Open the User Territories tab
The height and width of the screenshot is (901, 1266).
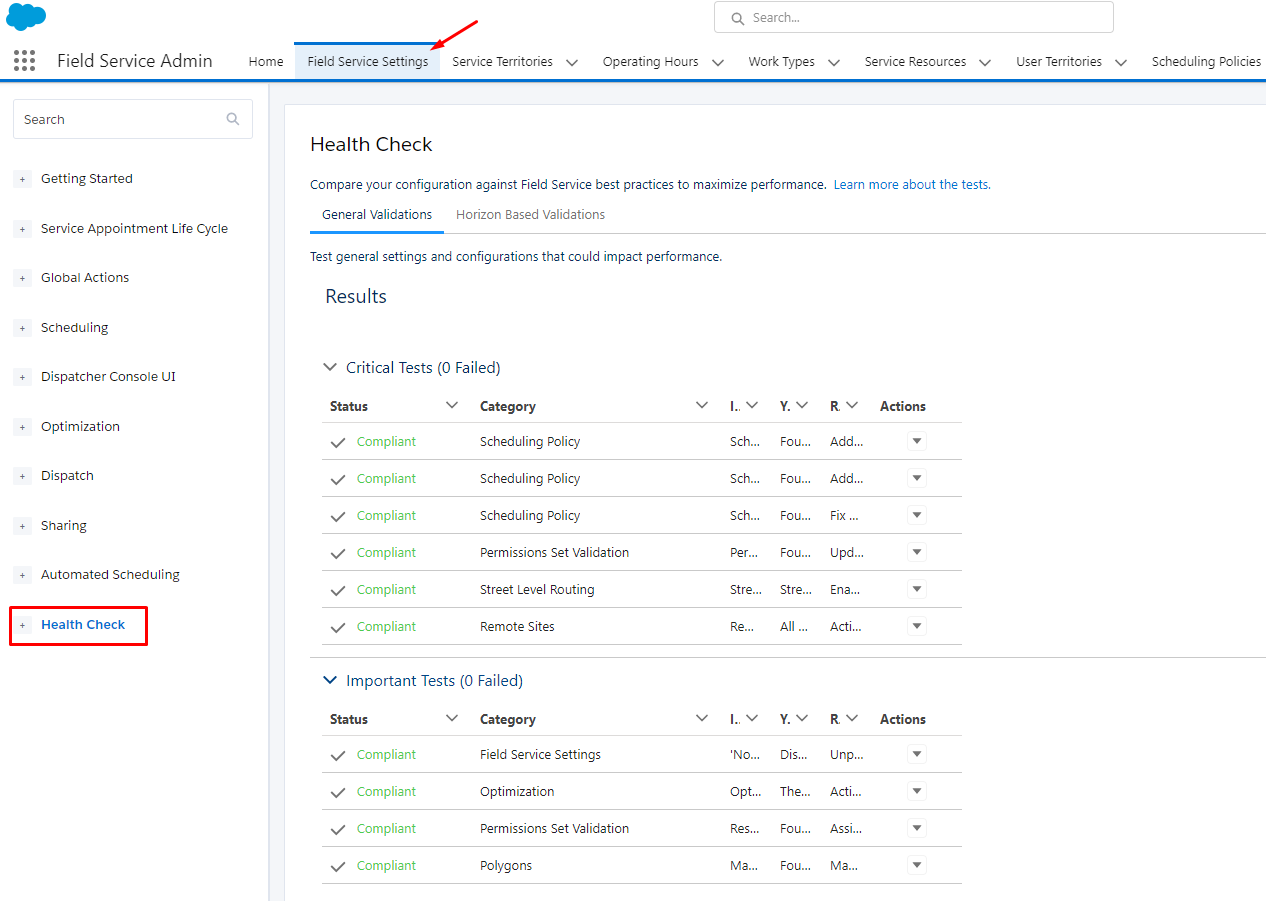pos(1059,61)
